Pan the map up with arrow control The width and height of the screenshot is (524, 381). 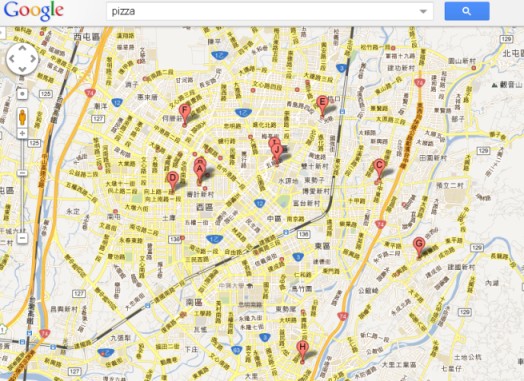[x=22, y=49]
